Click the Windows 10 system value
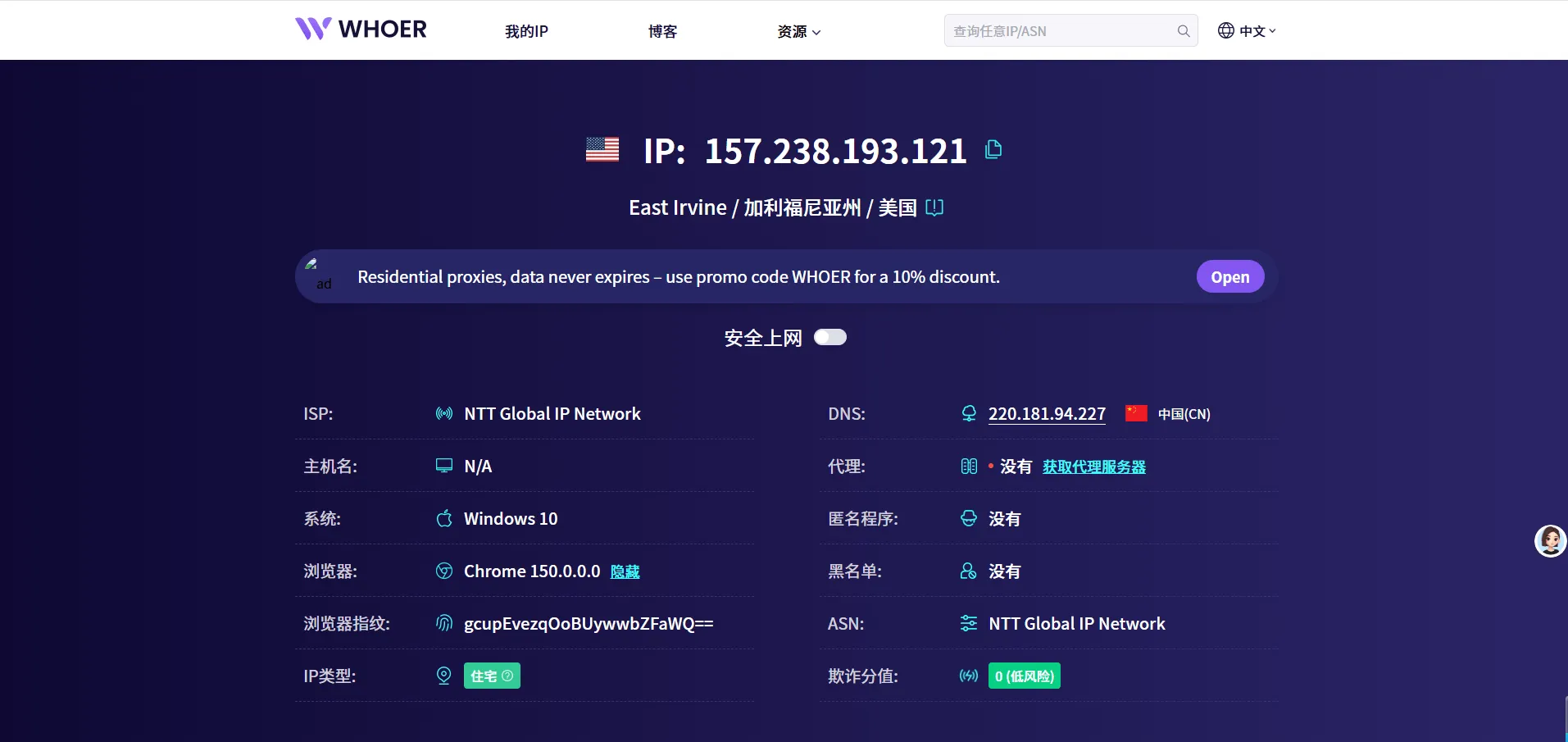Image resolution: width=1568 pixels, height=742 pixels. point(511,519)
